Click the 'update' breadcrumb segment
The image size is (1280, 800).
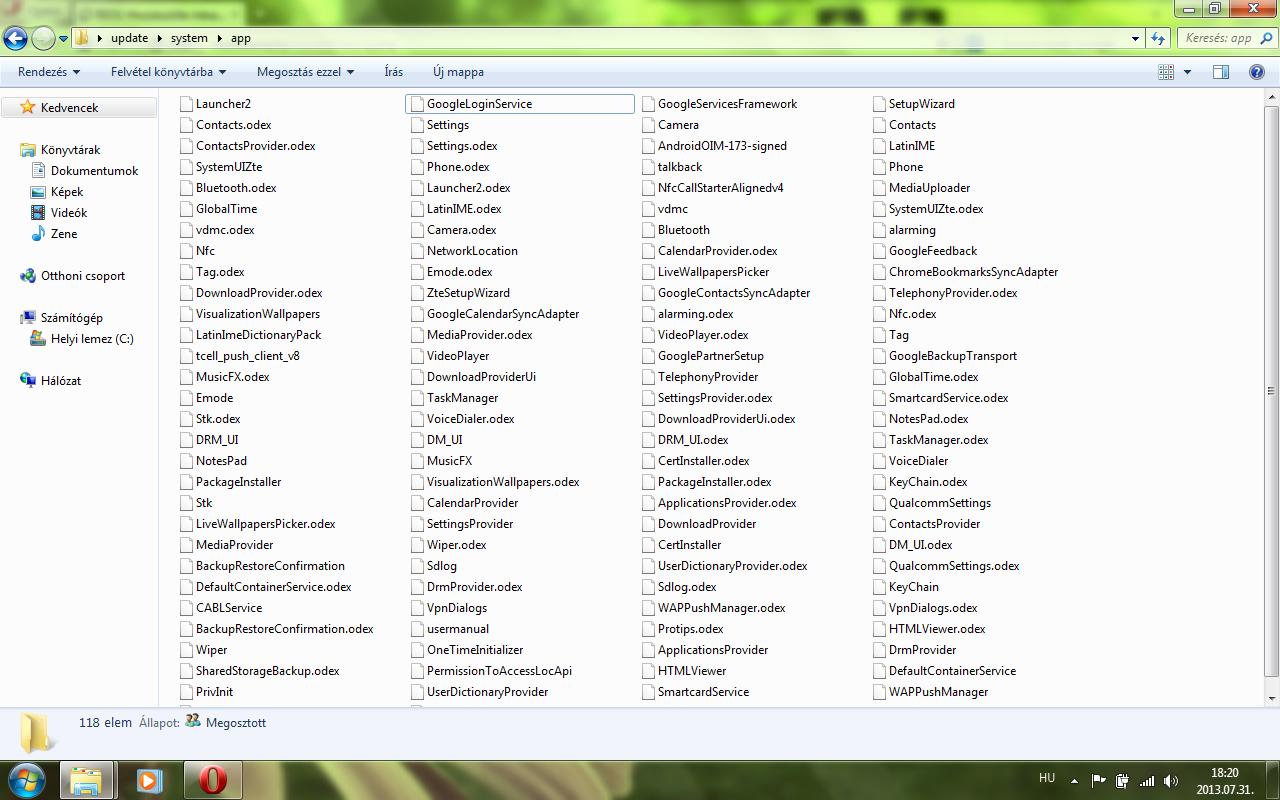coord(129,38)
